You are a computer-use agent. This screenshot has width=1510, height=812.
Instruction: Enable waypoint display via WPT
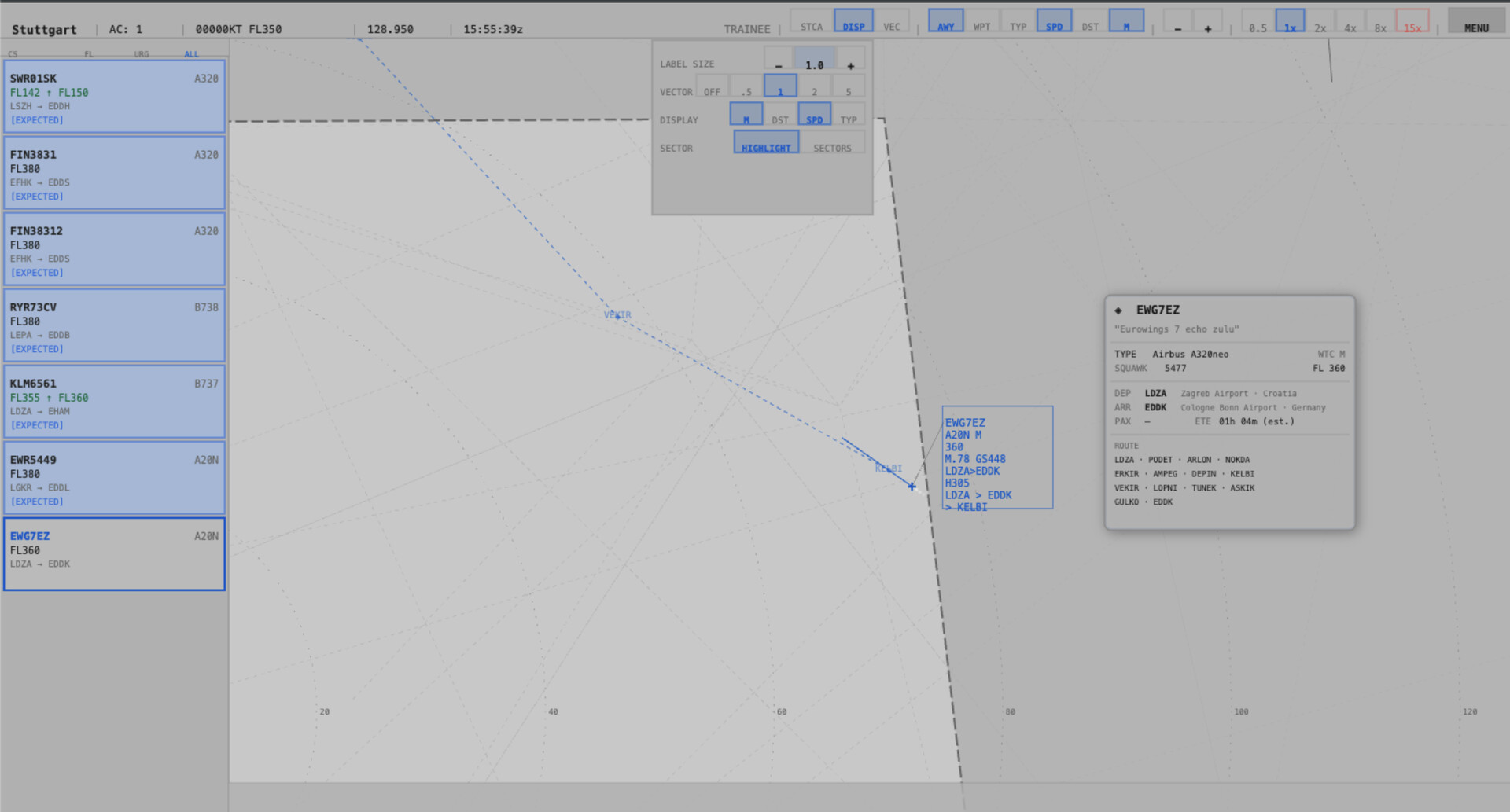point(982,26)
